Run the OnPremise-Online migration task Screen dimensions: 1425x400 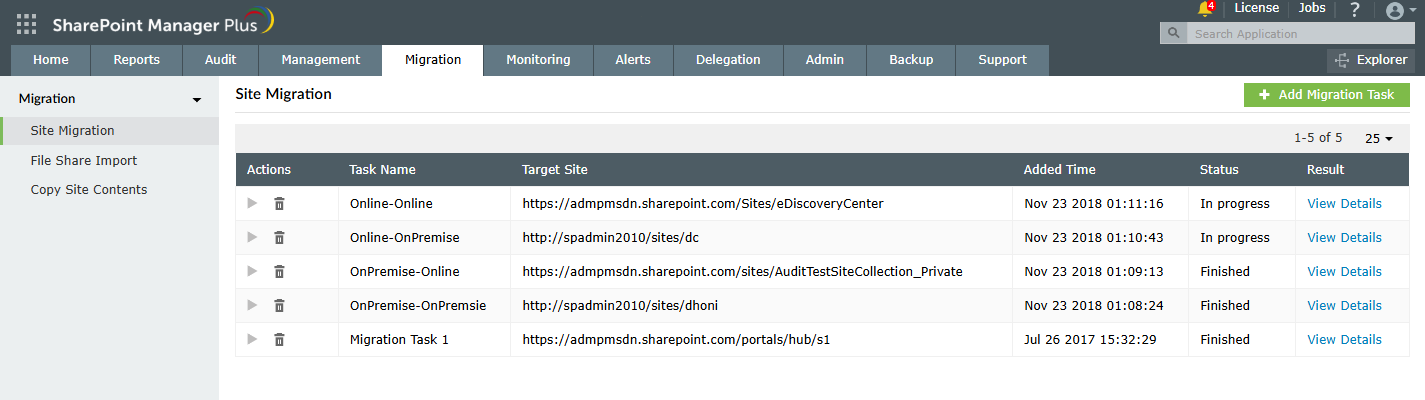pos(252,271)
